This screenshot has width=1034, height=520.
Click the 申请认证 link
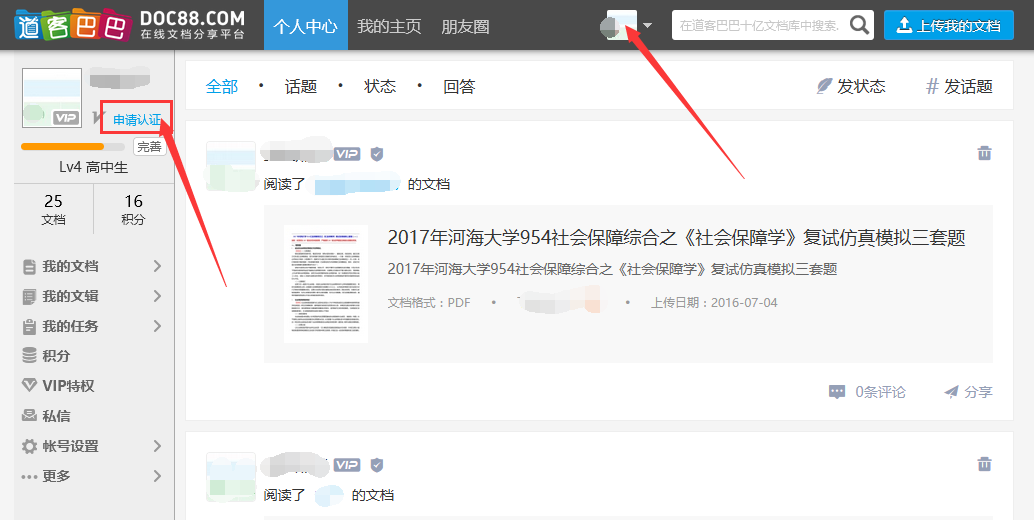(x=137, y=119)
